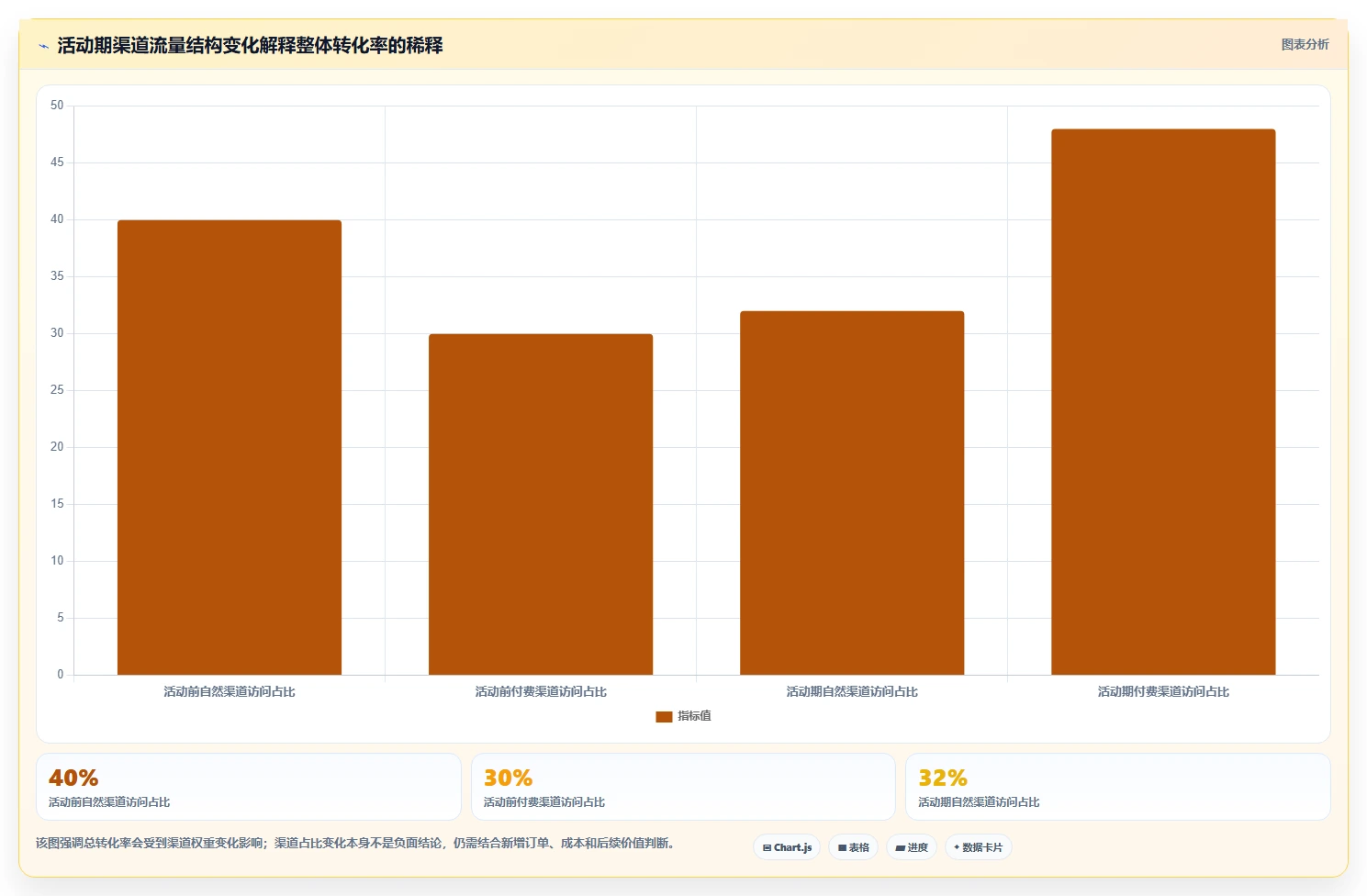Viewport: 1367px width, 896px height.
Task: Click the 指标值 legend label
Action: 694,716
